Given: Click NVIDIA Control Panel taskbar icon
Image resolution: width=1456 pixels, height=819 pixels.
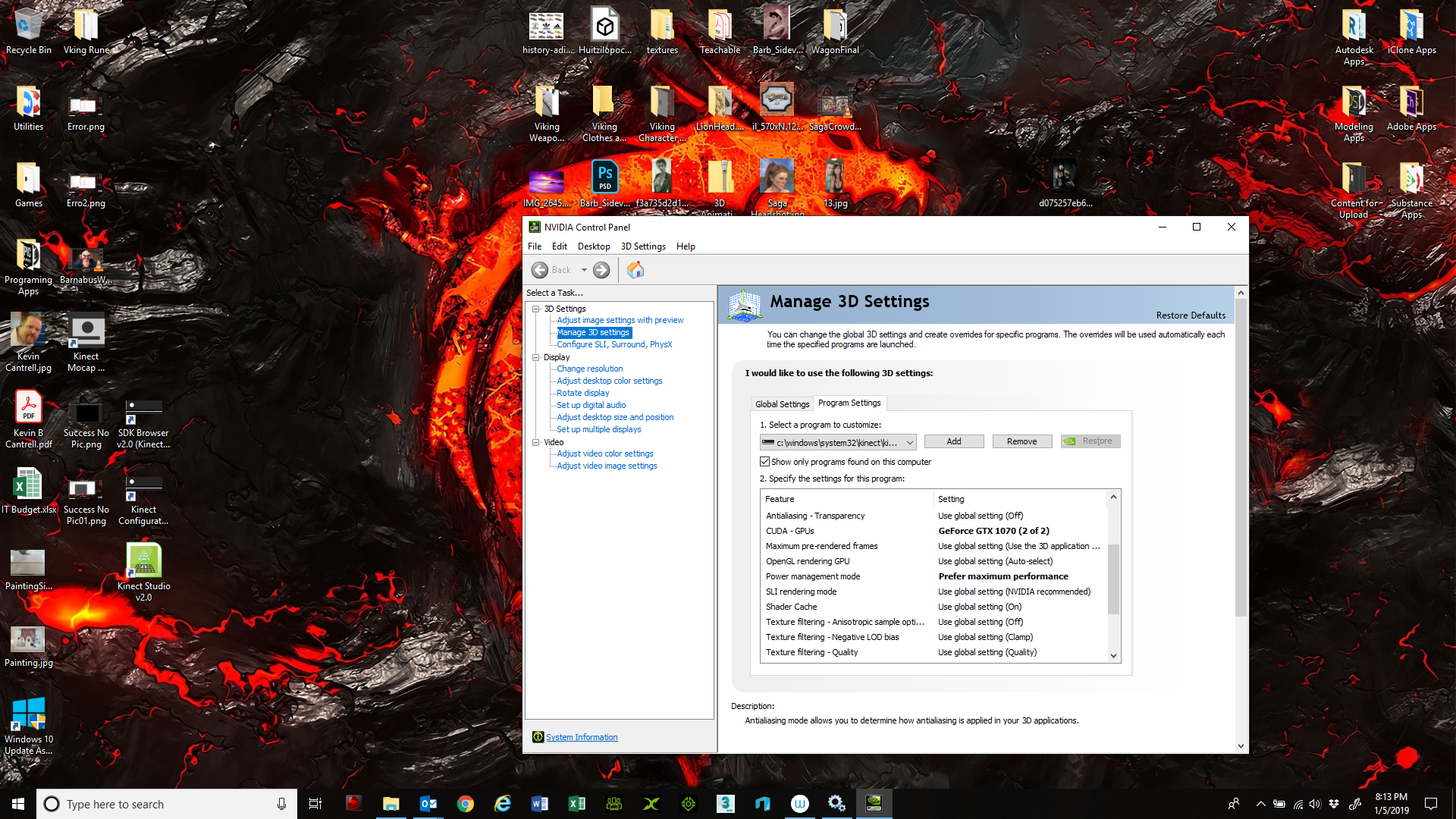Looking at the screenshot, I should [x=874, y=804].
